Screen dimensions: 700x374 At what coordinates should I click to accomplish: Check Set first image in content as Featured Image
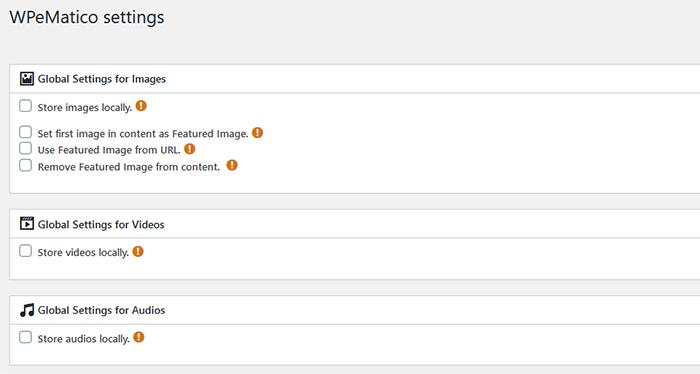point(25,132)
